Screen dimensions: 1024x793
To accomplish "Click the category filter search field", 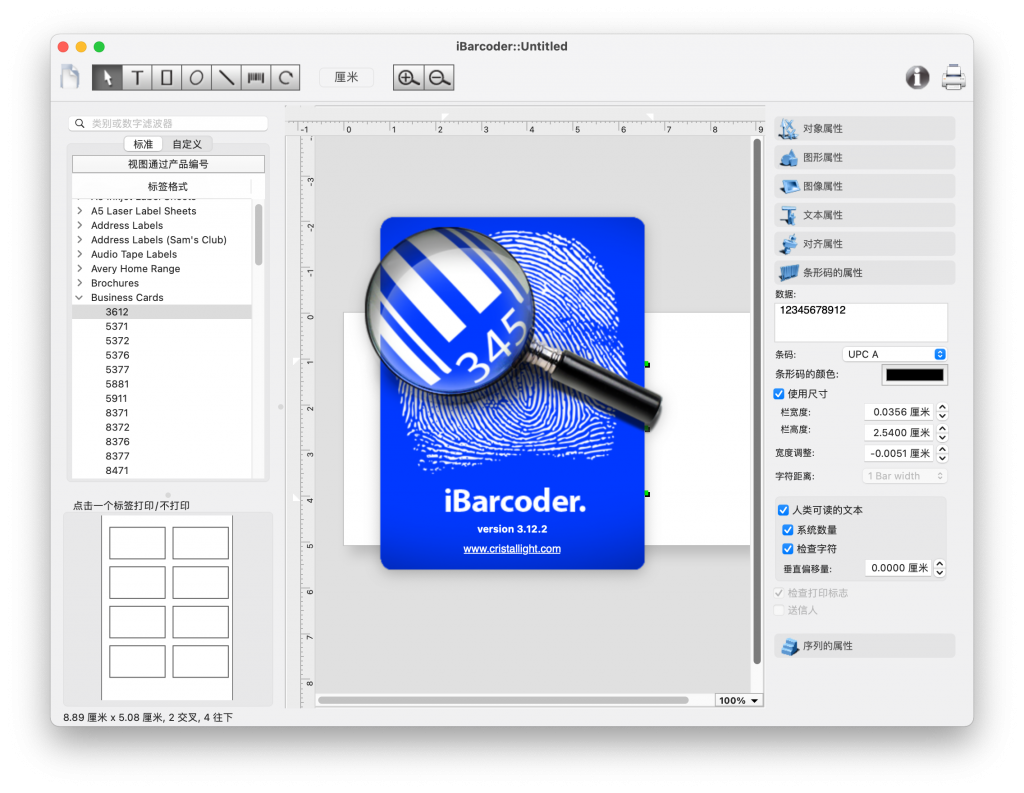I will [168, 123].
